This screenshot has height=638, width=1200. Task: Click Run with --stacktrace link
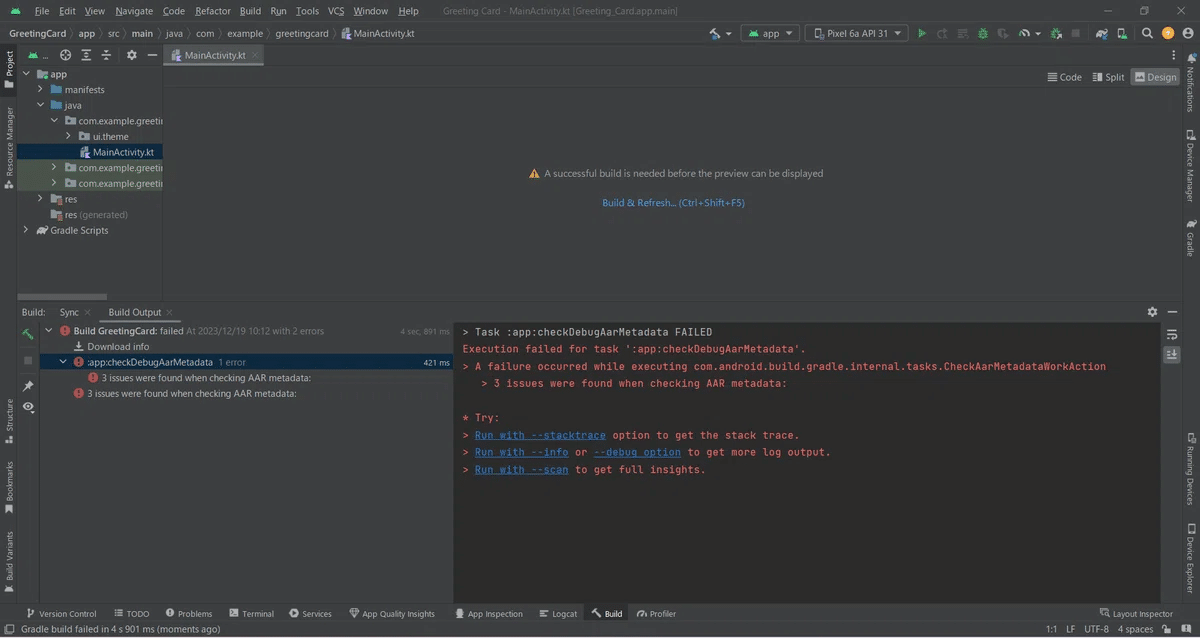pyautogui.click(x=540, y=435)
